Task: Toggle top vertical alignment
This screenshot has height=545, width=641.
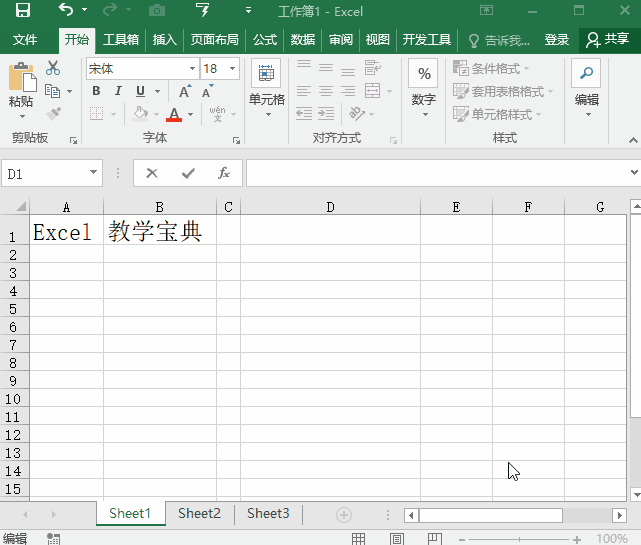Action: coord(304,65)
